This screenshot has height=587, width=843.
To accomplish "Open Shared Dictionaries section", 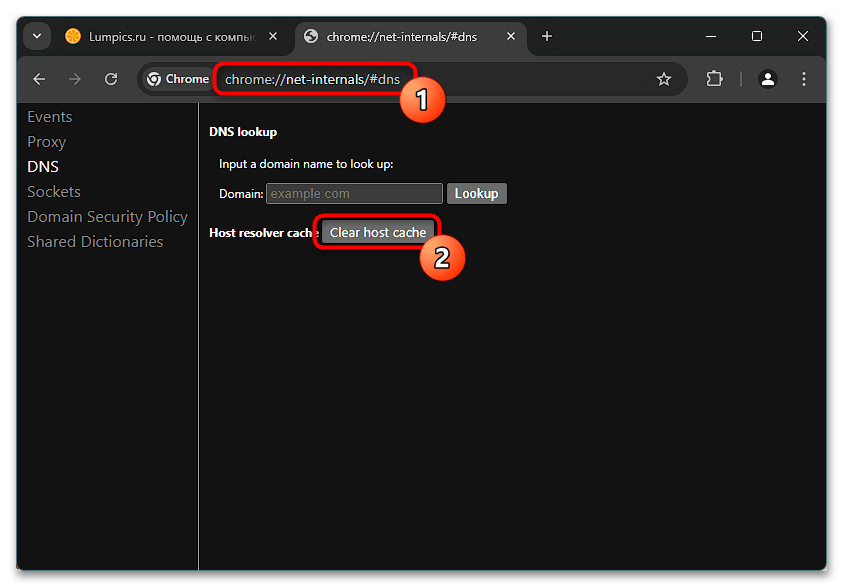I will tap(95, 242).
